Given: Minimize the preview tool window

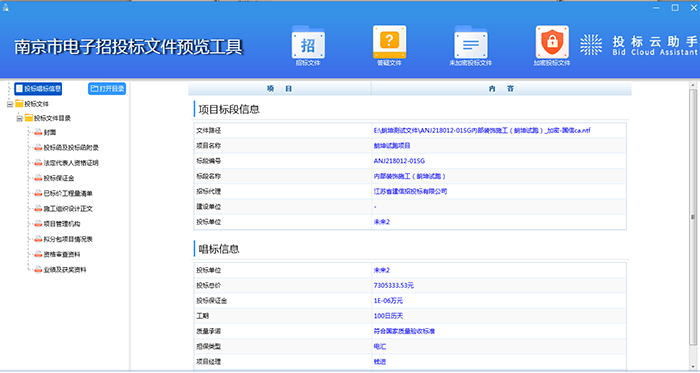Looking at the screenshot, I should point(656,8).
